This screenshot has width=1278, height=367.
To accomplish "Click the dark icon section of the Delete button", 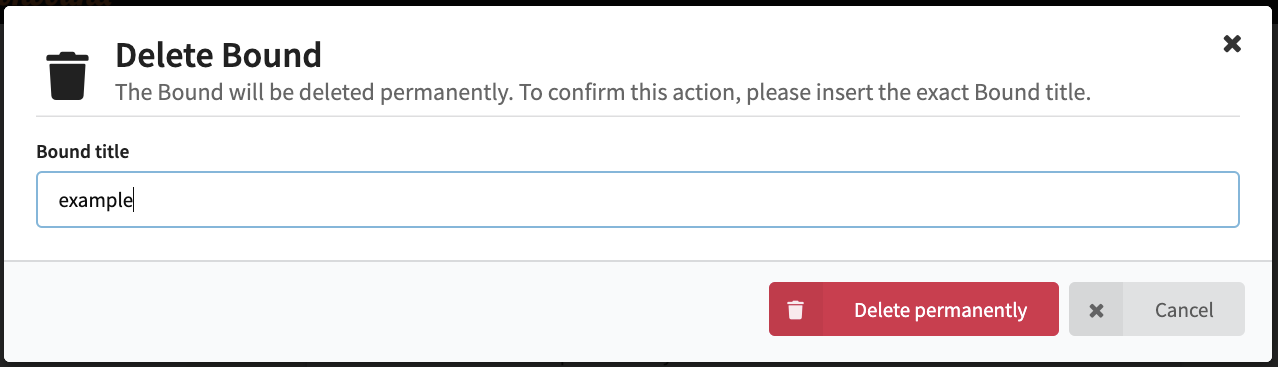I will coord(795,309).
